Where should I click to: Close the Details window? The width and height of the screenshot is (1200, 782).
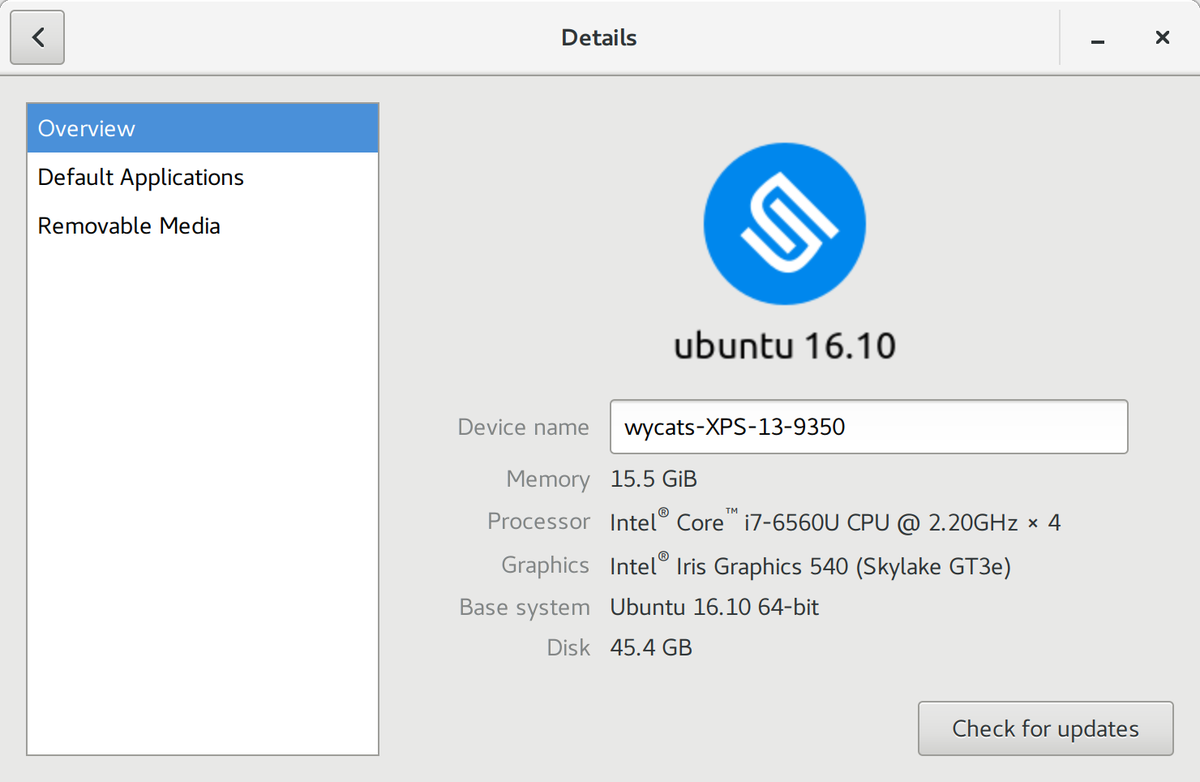(x=1162, y=38)
